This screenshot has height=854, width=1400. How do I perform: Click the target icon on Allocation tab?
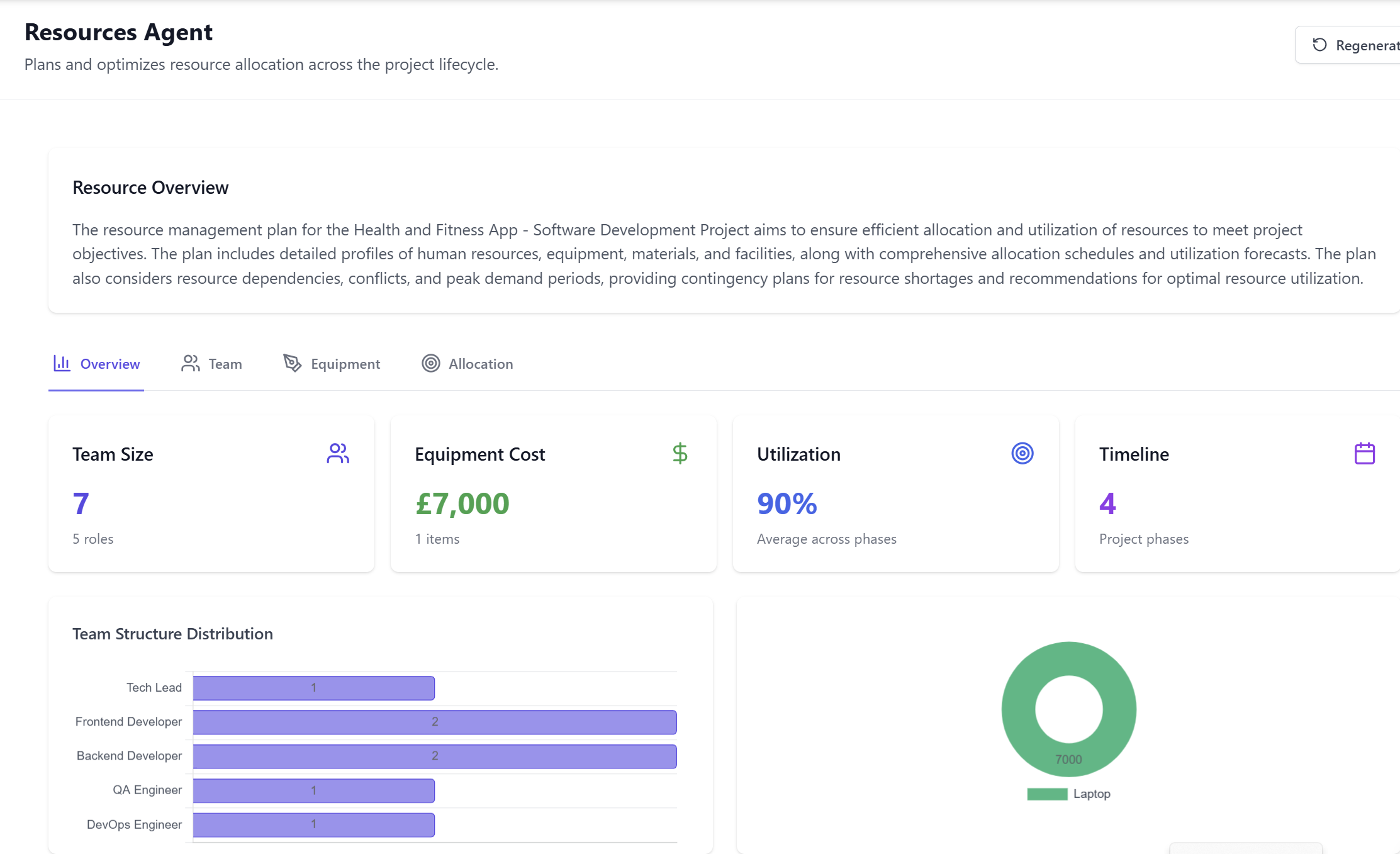(430, 363)
